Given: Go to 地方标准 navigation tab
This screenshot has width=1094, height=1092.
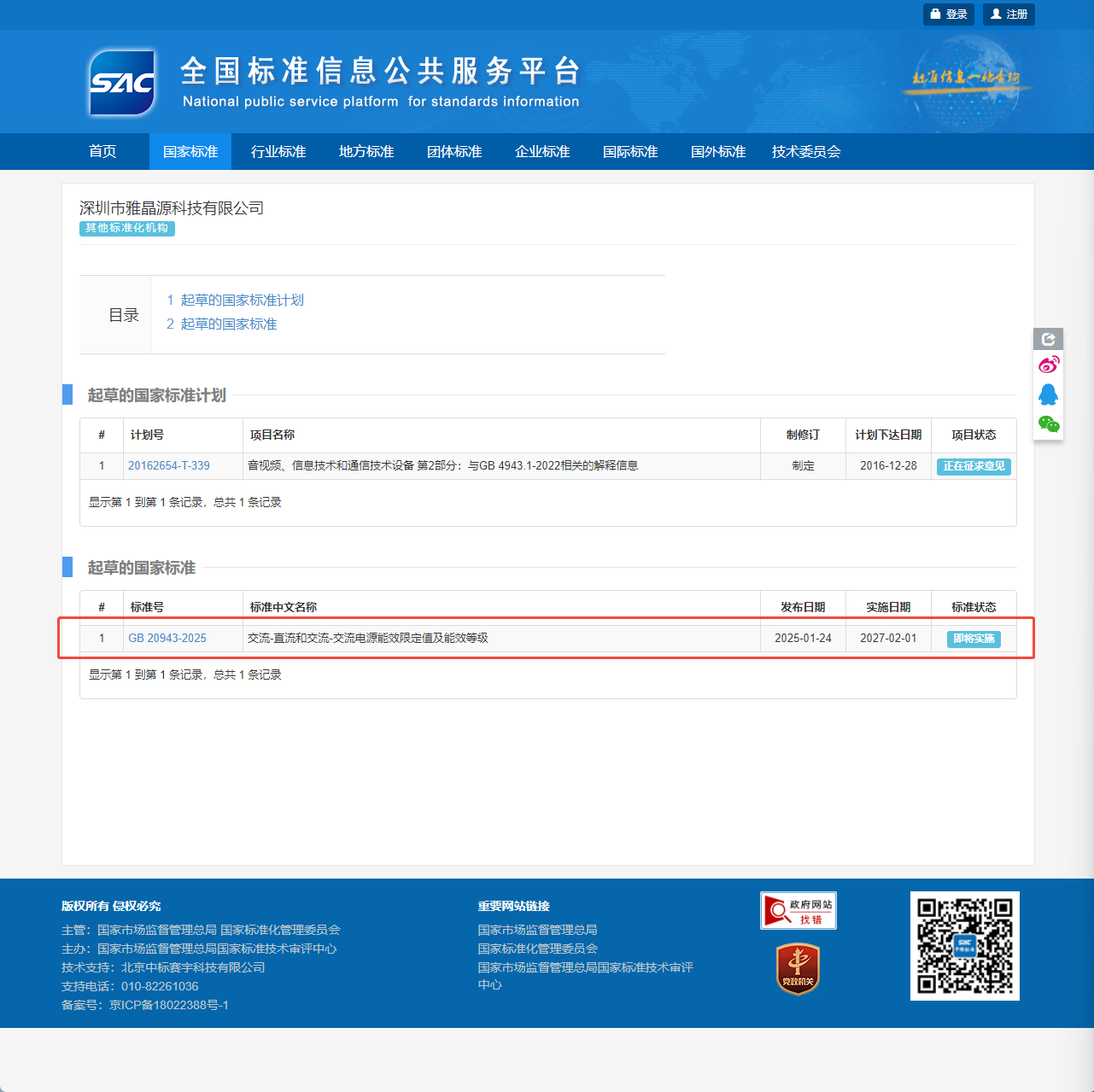Looking at the screenshot, I should [366, 152].
